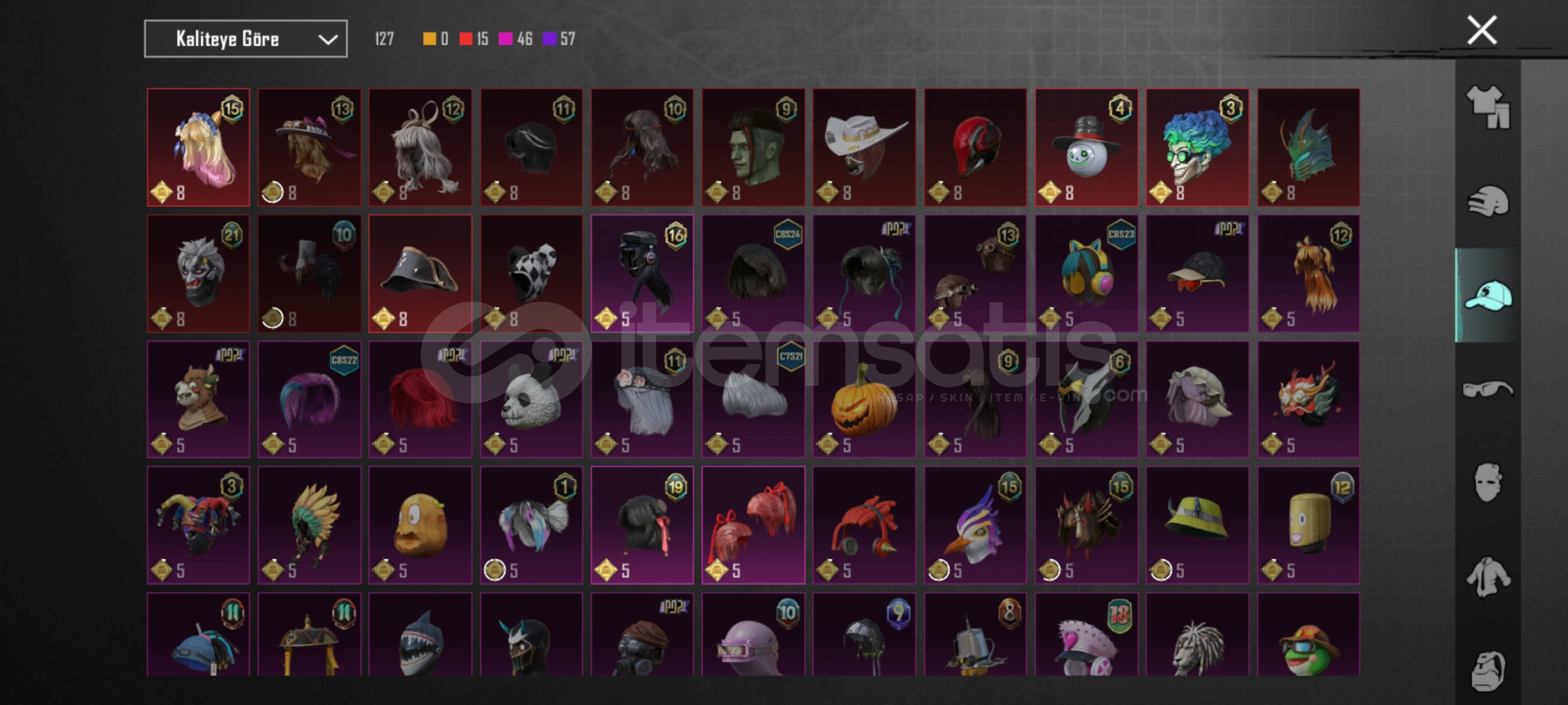This screenshot has width=1568, height=705.
Task: Filter by the red quality square showing 15
Action: pyautogui.click(x=466, y=39)
